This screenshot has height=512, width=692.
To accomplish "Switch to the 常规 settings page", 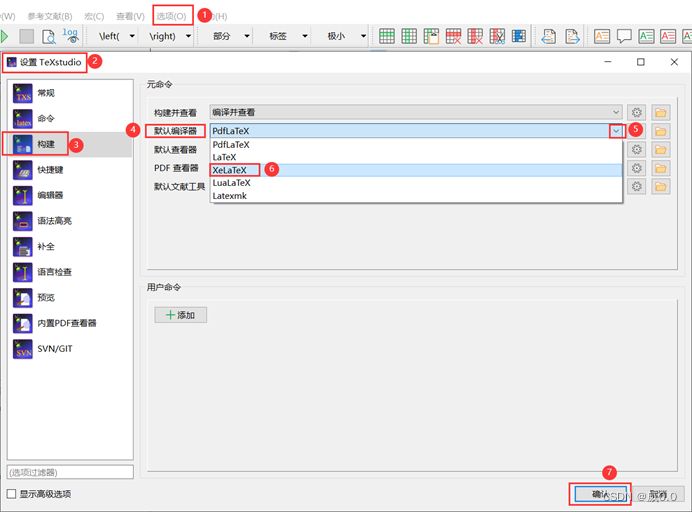I will (x=70, y=93).
